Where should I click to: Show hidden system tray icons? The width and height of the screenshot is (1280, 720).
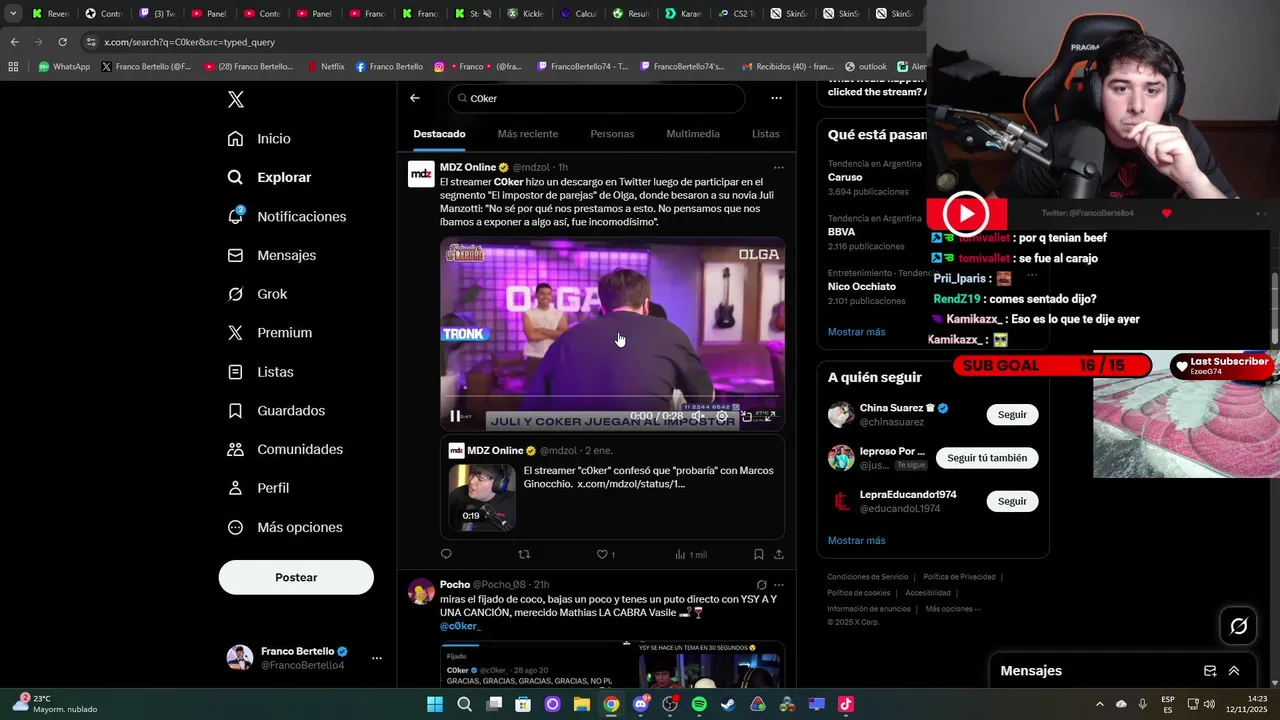1100,704
